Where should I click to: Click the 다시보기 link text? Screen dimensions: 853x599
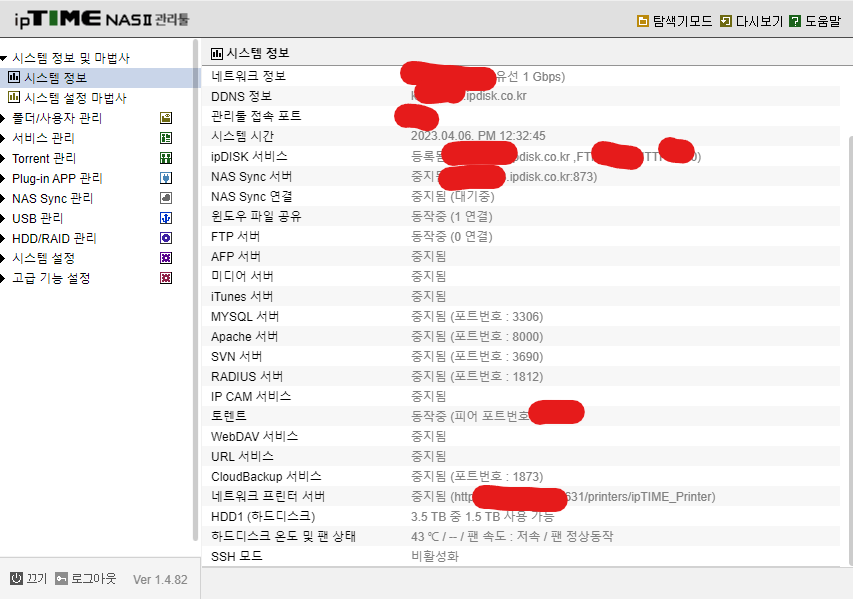coord(759,21)
